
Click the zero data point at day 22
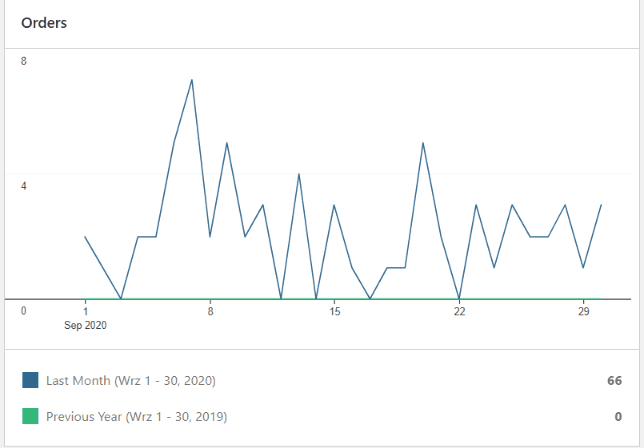coord(459,298)
